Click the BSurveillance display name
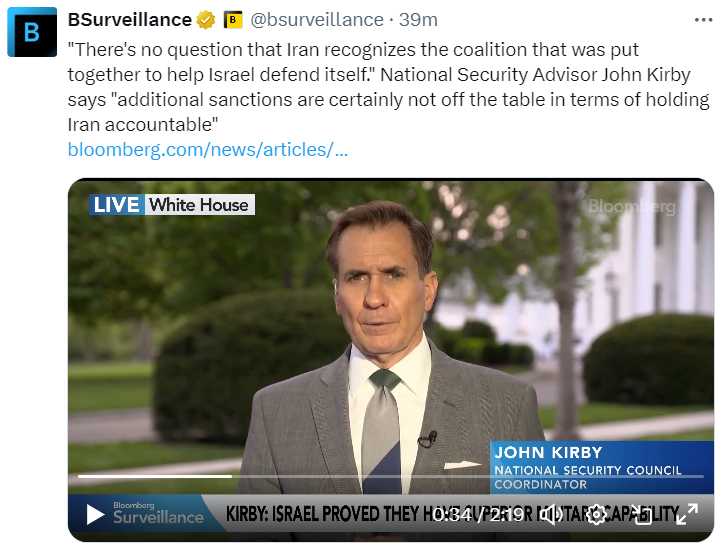Screen dimensions: 724x547 (x=129, y=20)
